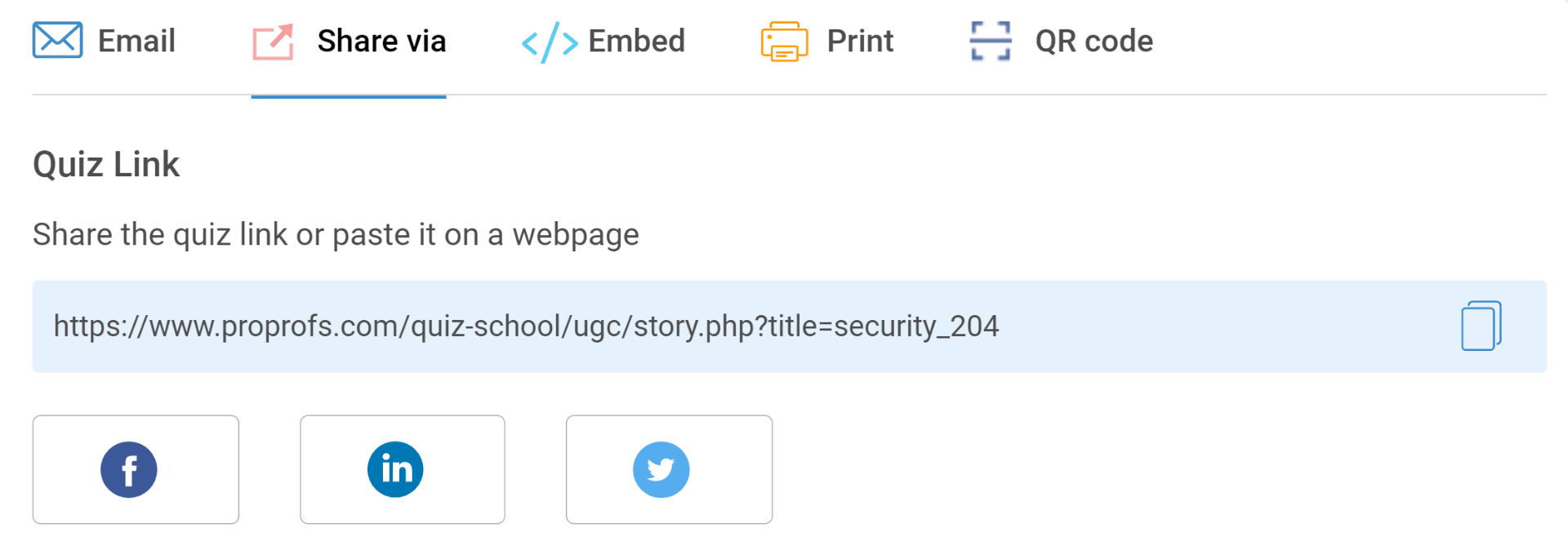Go to the Print tab label

point(860,41)
